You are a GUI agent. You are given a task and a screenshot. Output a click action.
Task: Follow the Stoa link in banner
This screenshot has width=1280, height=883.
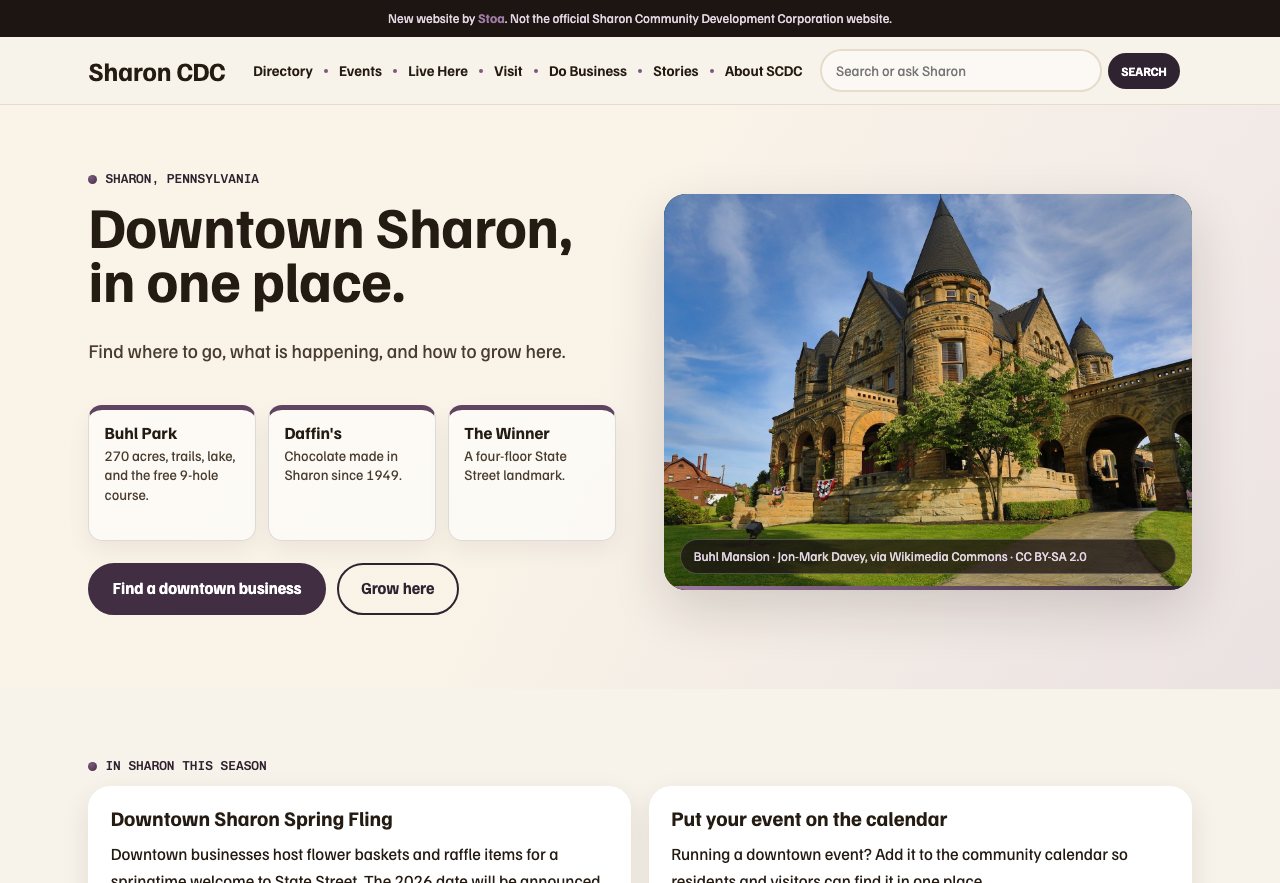[491, 18]
